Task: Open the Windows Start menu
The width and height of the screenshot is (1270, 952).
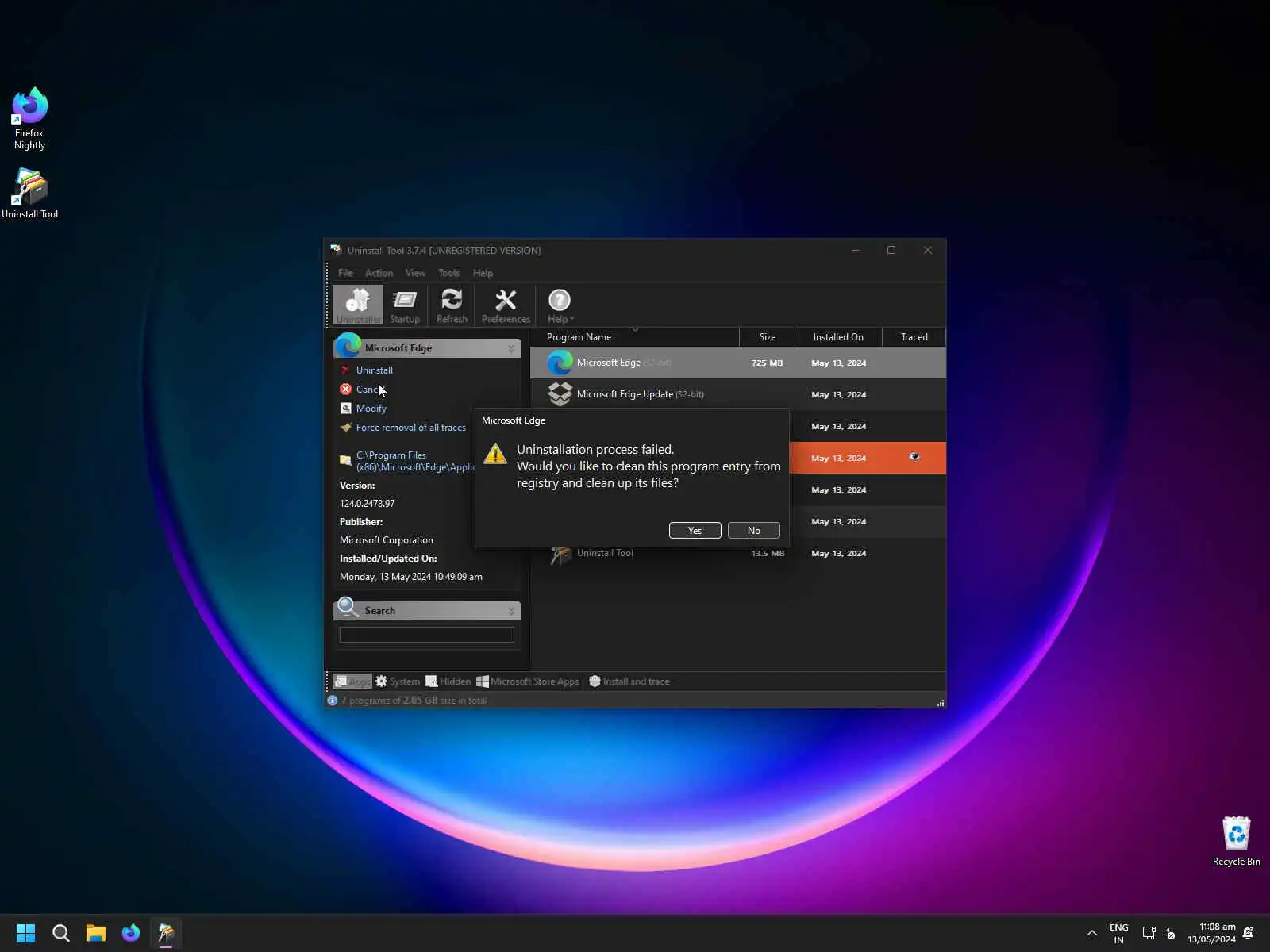Action: [25, 933]
